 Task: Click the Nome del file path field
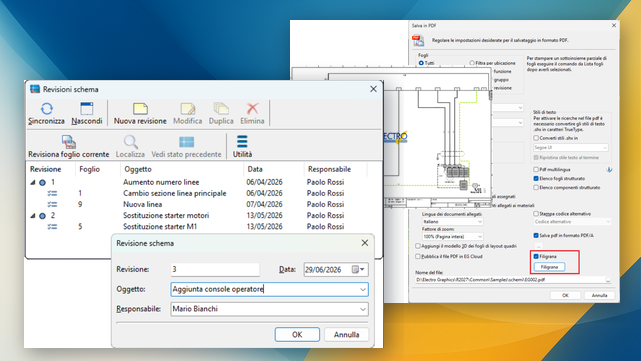tap(510, 280)
